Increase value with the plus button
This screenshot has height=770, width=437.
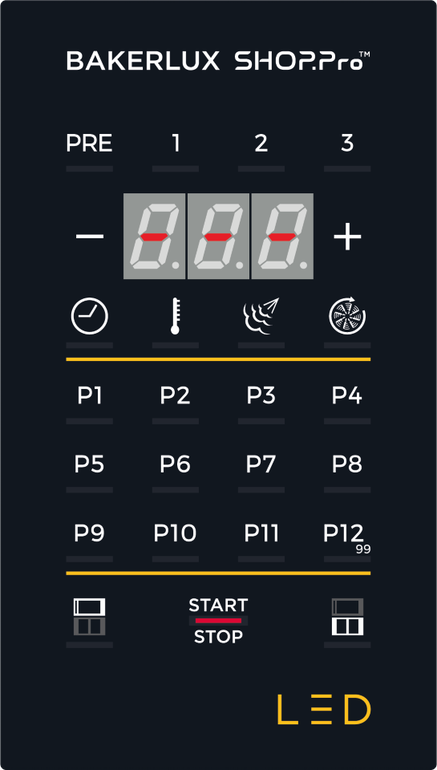click(x=347, y=237)
